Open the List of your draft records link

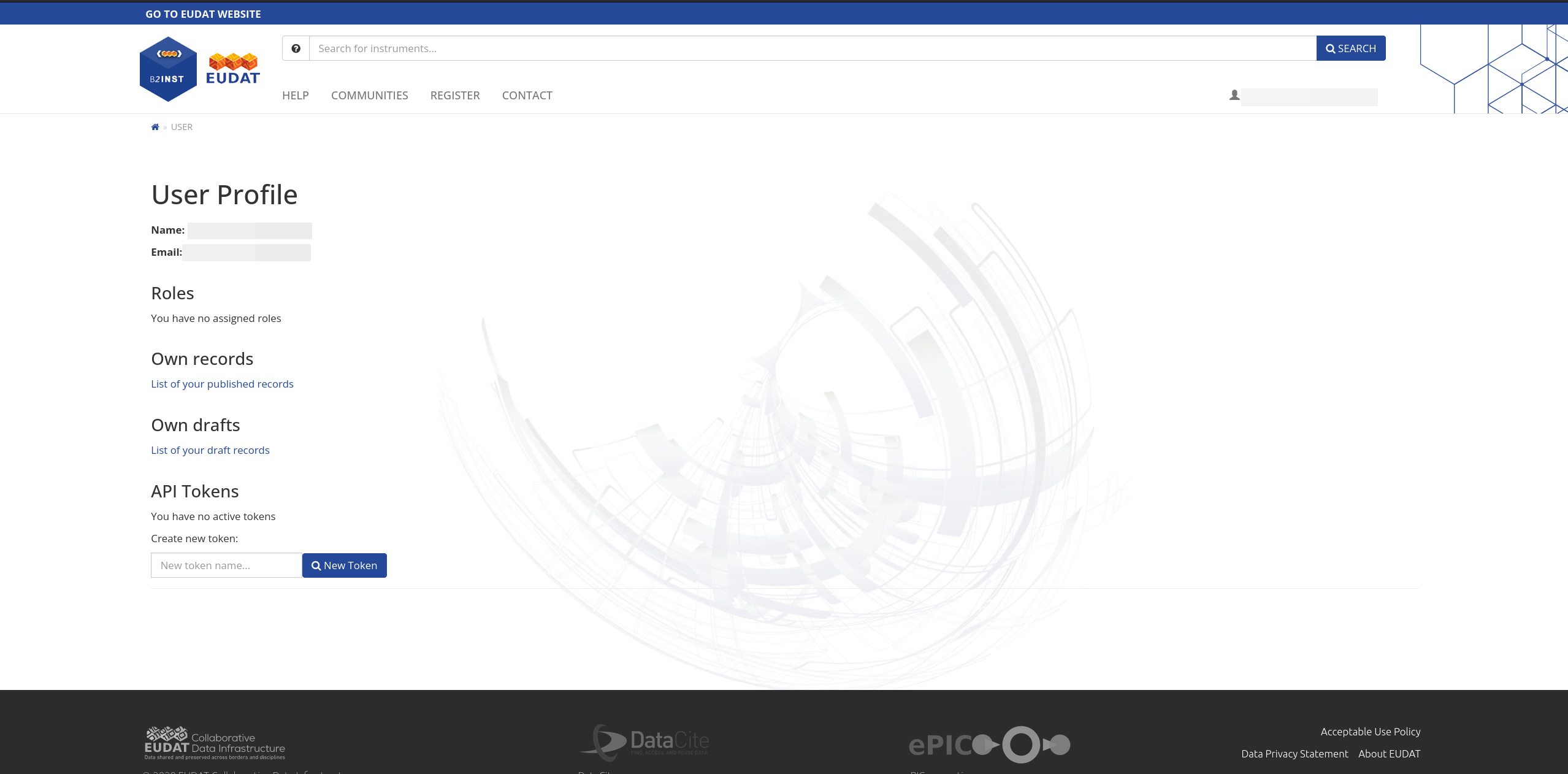tap(210, 450)
